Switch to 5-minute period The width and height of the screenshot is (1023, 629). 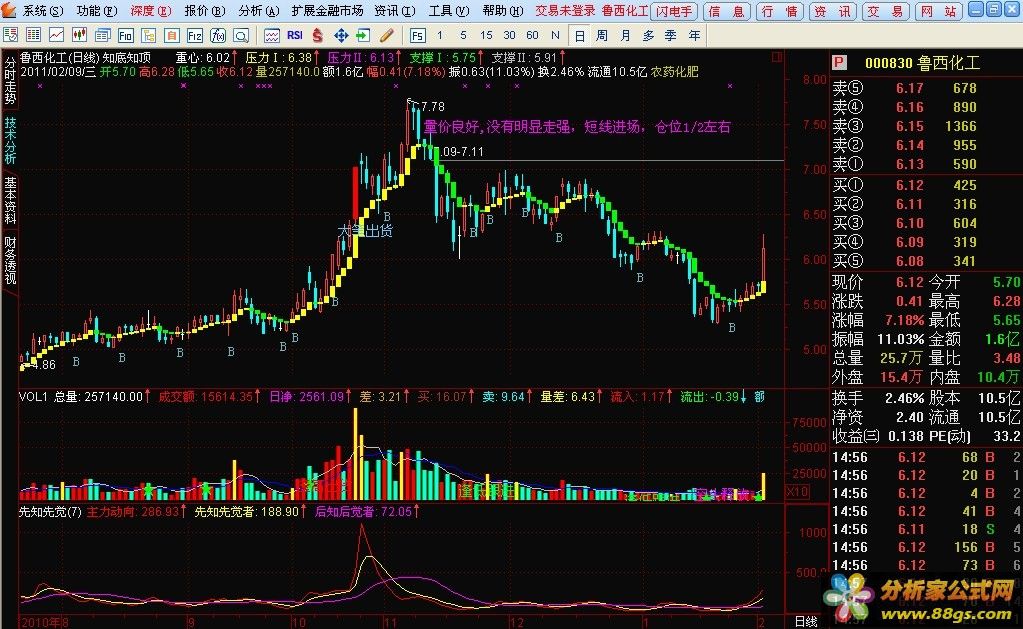tap(463, 35)
